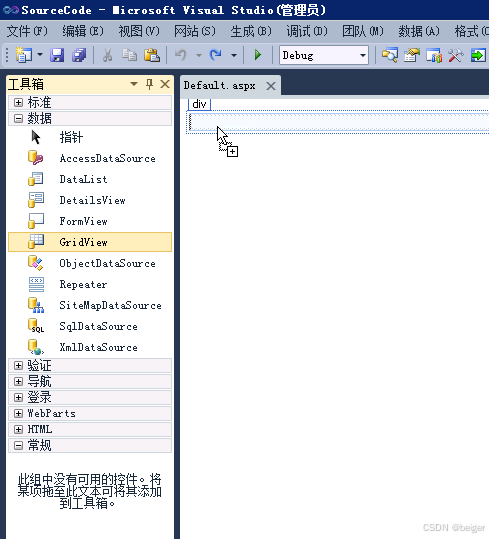This screenshot has height=539, width=489.
Task: Expand the WebParts toolbox group
Action: point(19,413)
